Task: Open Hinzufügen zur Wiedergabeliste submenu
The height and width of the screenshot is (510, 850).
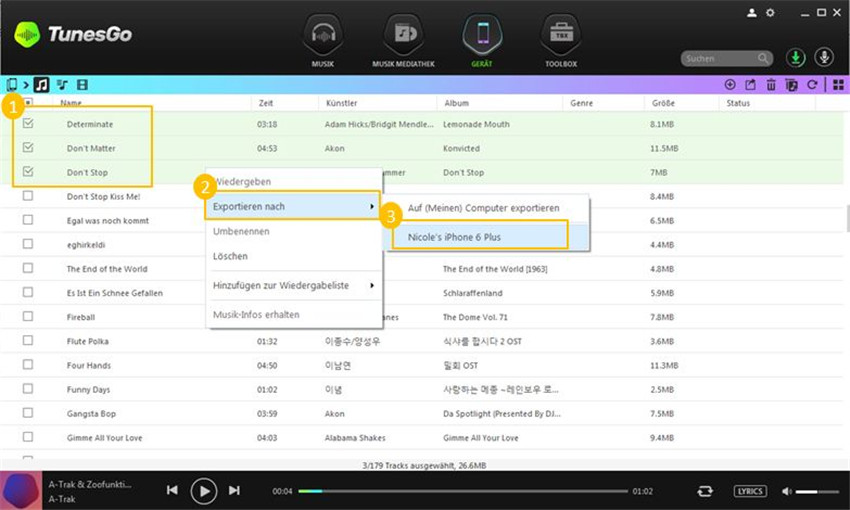Action: [x=294, y=286]
